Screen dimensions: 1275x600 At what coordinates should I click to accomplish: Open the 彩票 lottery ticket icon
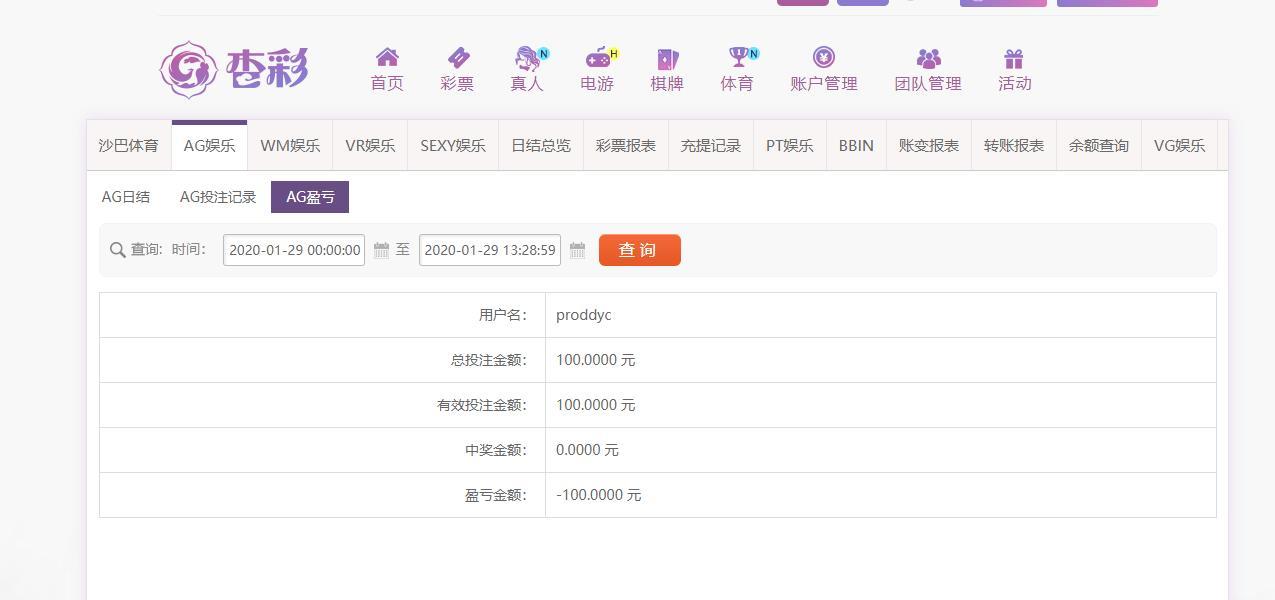(457, 58)
